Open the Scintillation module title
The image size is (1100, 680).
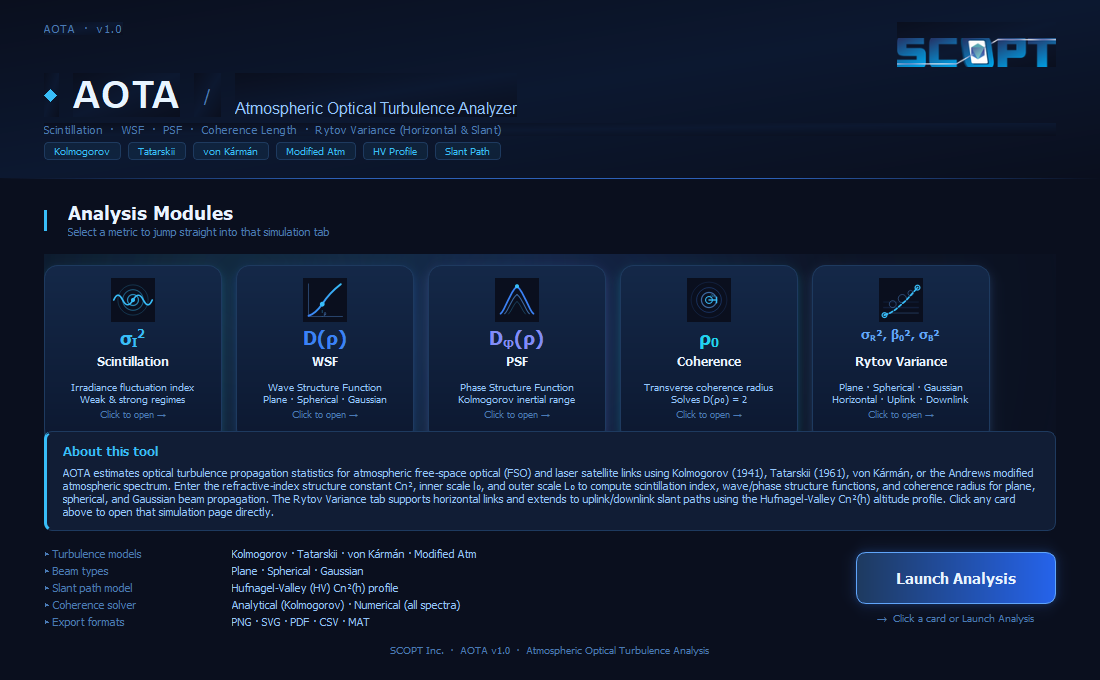tap(133, 361)
